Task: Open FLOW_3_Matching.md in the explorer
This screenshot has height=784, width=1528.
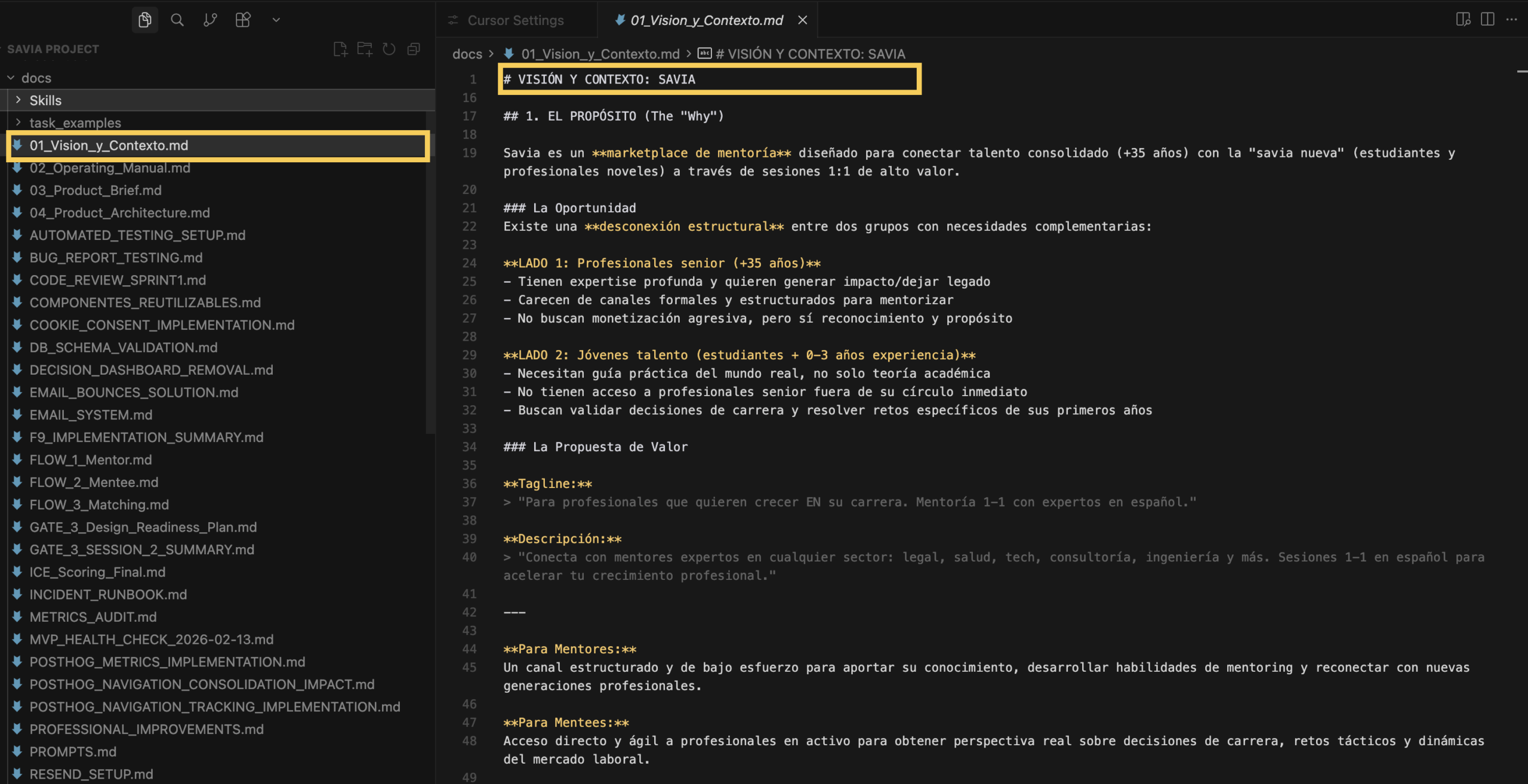Action: [99, 505]
